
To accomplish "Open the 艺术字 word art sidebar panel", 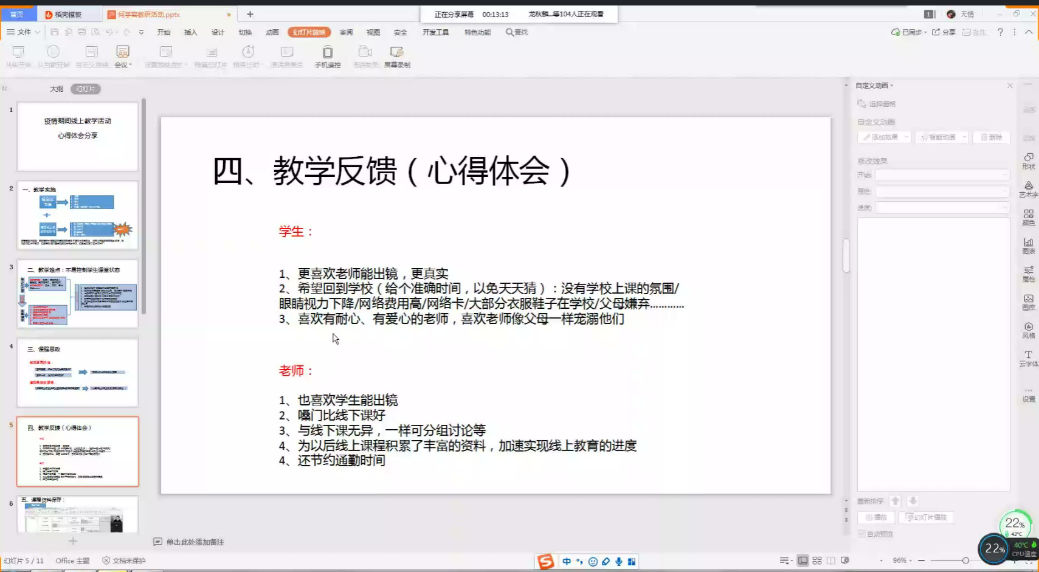I will tap(1028, 189).
